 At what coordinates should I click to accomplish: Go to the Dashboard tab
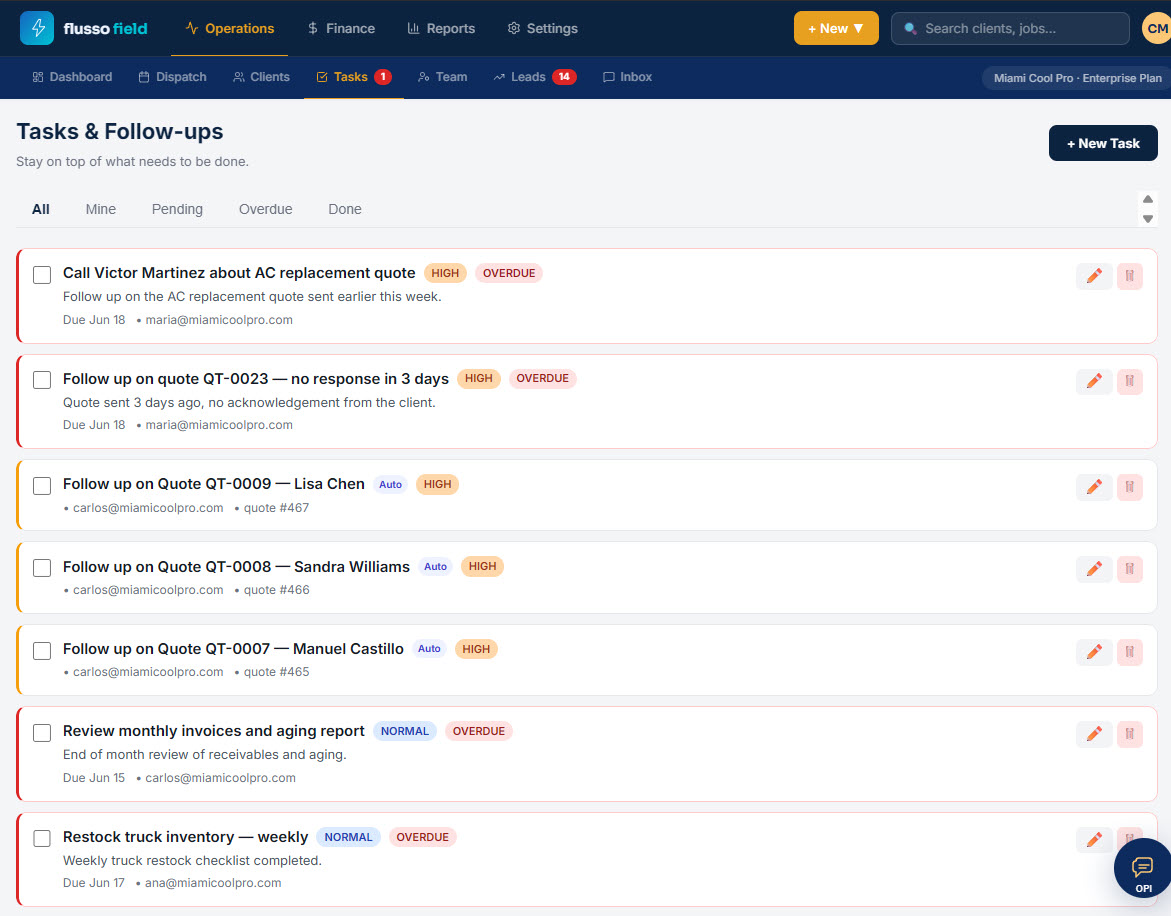pyautogui.click(x=72, y=77)
